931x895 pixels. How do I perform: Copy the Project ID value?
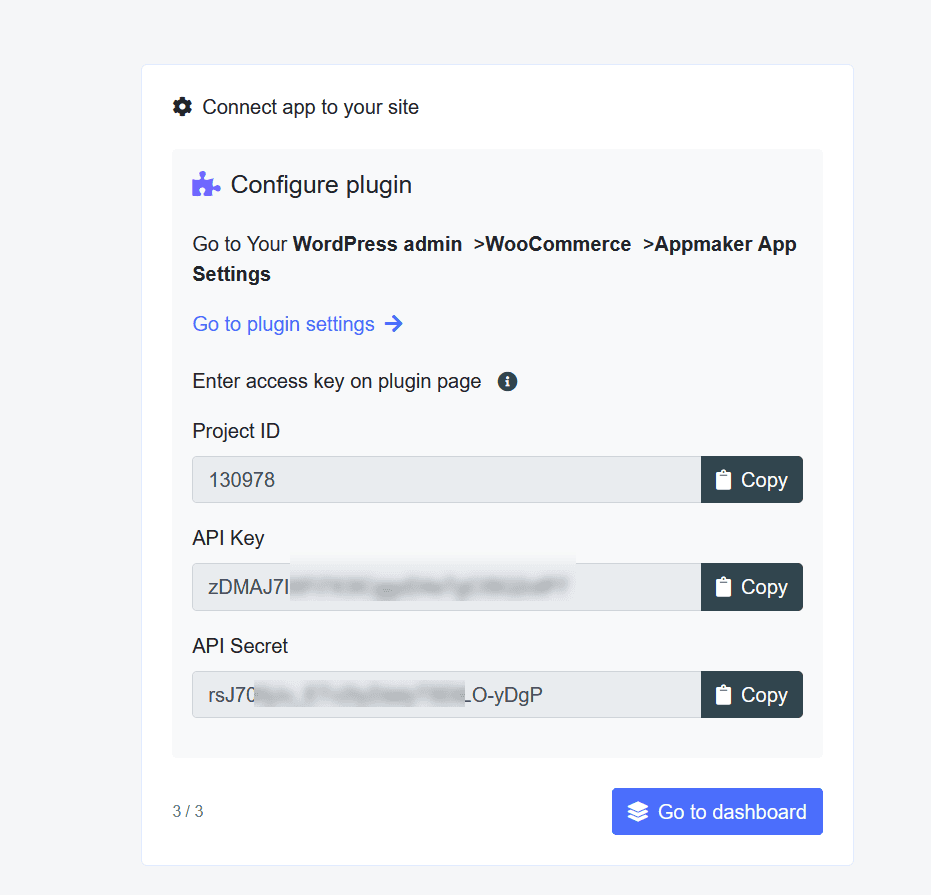[751, 480]
